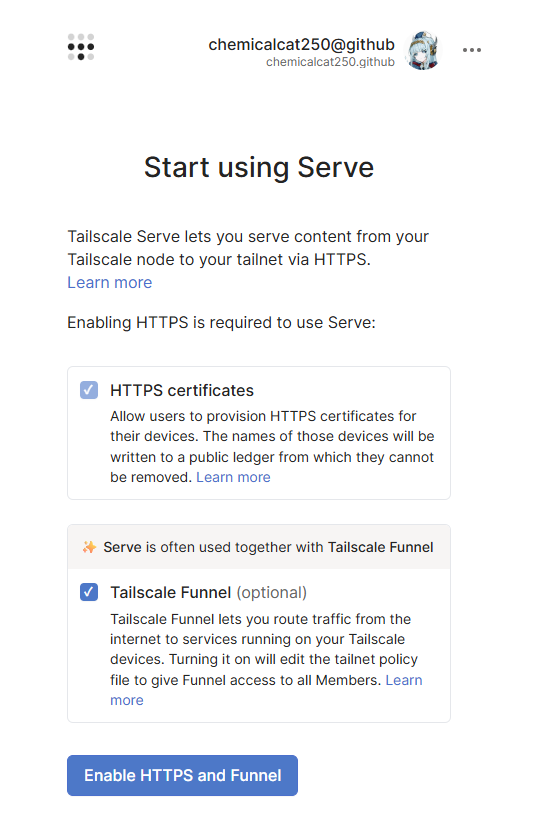Click the HTTPS certificates label
The height and width of the screenshot is (831, 546).
pyautogui.click(x=182, y=391)
